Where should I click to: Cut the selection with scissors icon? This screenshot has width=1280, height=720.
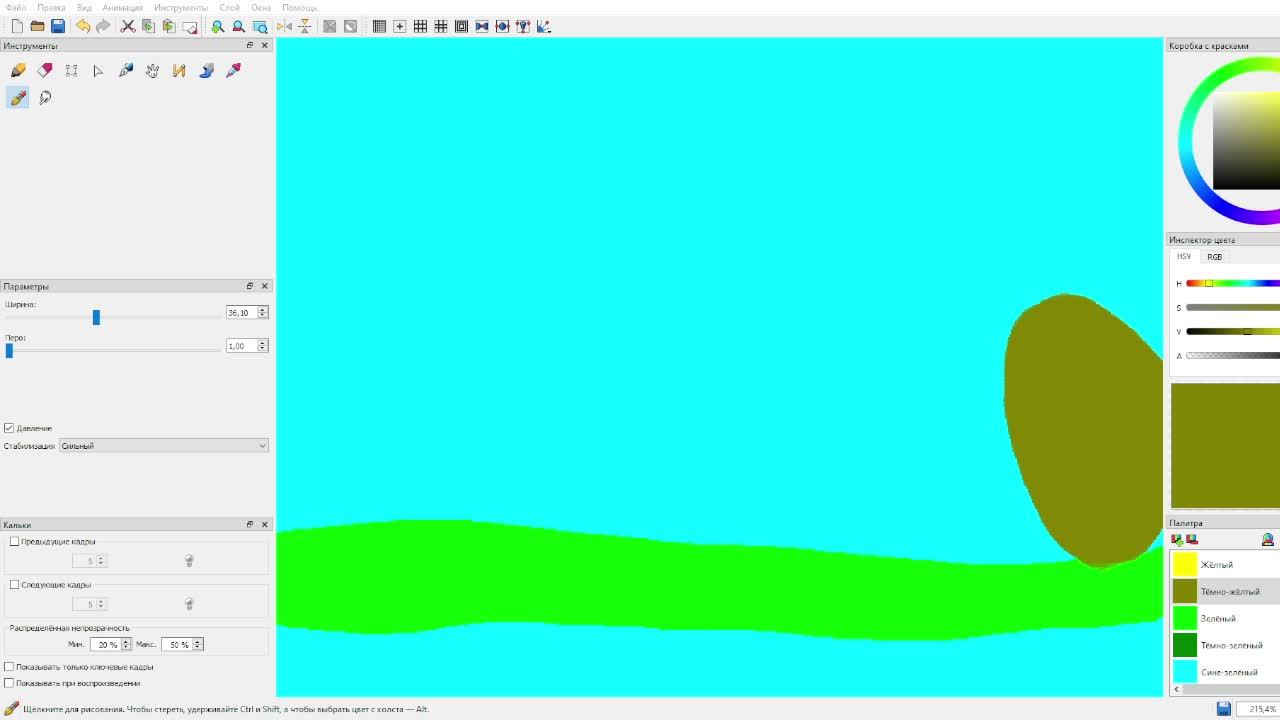[x=128, y=26]
